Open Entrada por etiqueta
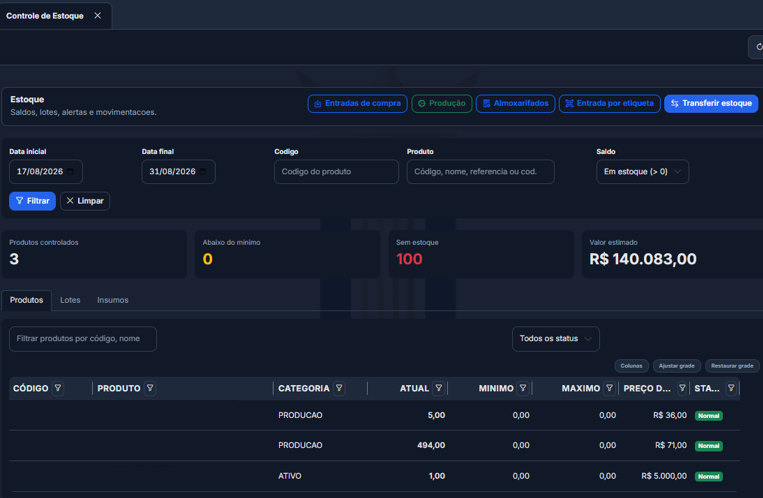 pos(610,104)
